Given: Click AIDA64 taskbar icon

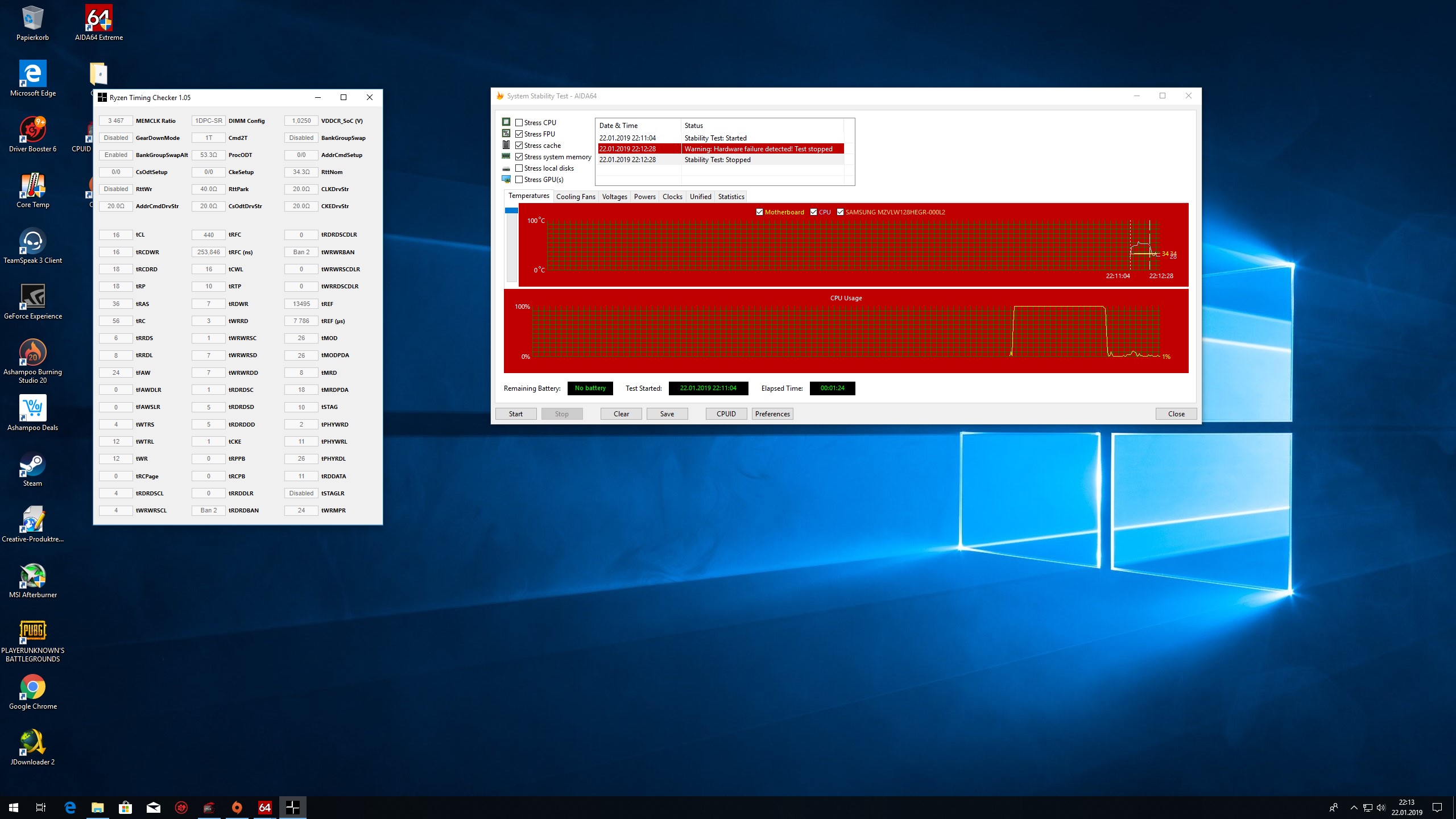Looking at the screenshot, I should (265, 807).
